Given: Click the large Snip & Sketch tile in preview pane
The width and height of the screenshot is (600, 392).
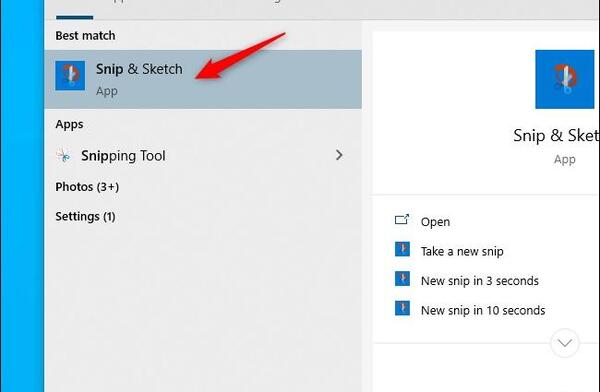Looking at the screenshot, I should 565,79.
